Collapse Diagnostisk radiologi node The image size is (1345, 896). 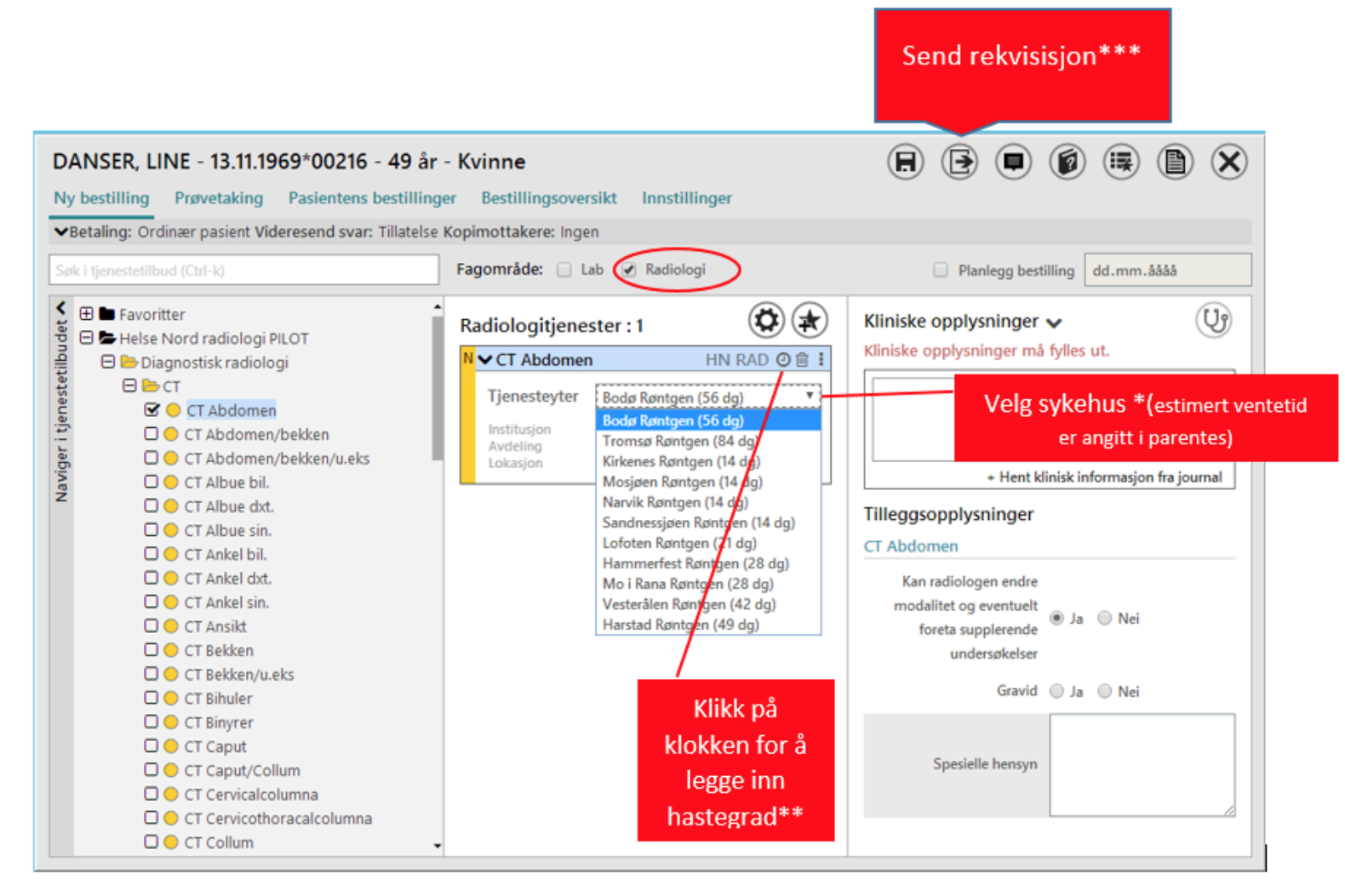(x=107, y=362)
